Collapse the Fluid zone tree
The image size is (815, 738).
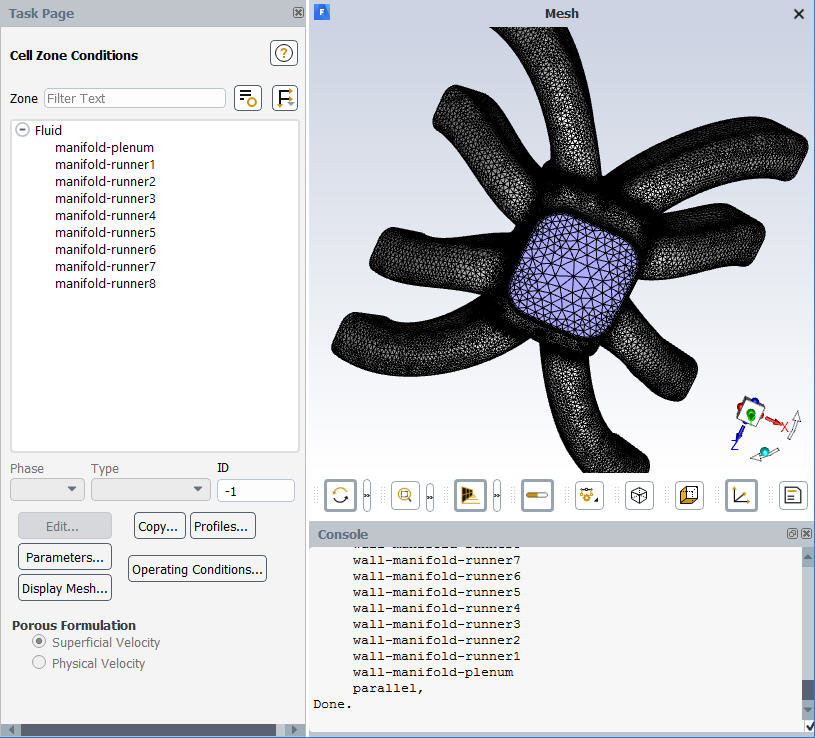[22, 130]
